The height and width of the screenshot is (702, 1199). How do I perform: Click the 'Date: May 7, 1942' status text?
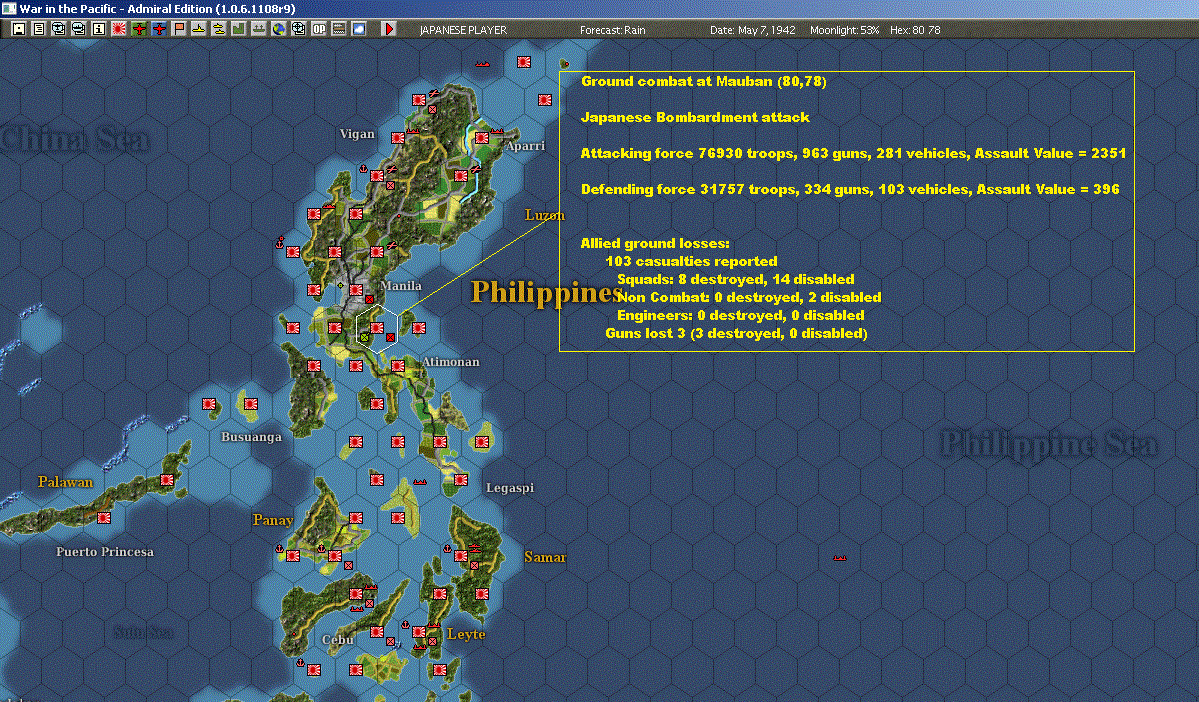pos(752,30)
